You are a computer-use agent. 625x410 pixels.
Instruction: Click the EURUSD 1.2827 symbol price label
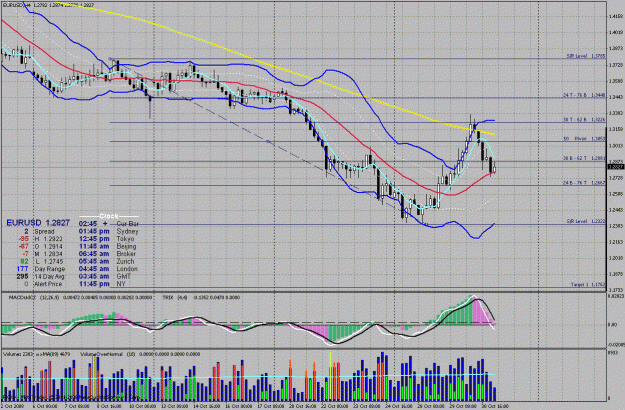pos(38,223)
